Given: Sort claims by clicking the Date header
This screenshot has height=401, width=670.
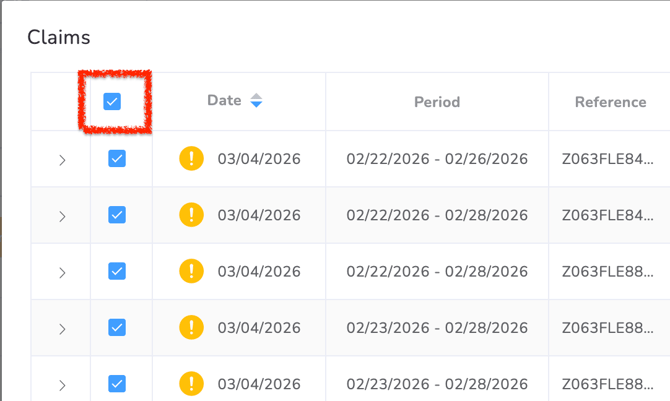Looking at the screenshot, I should pos(225,100).
